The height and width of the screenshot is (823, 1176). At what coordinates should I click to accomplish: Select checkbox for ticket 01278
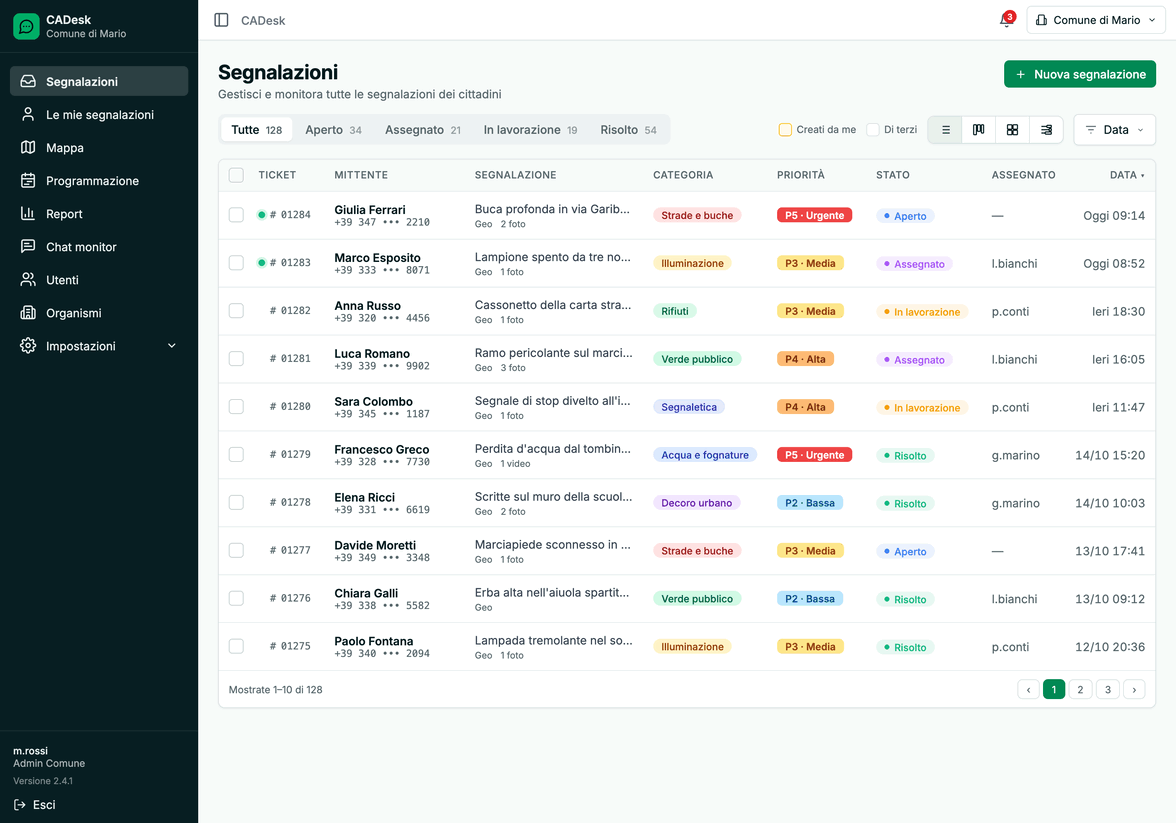click(236, 503)
